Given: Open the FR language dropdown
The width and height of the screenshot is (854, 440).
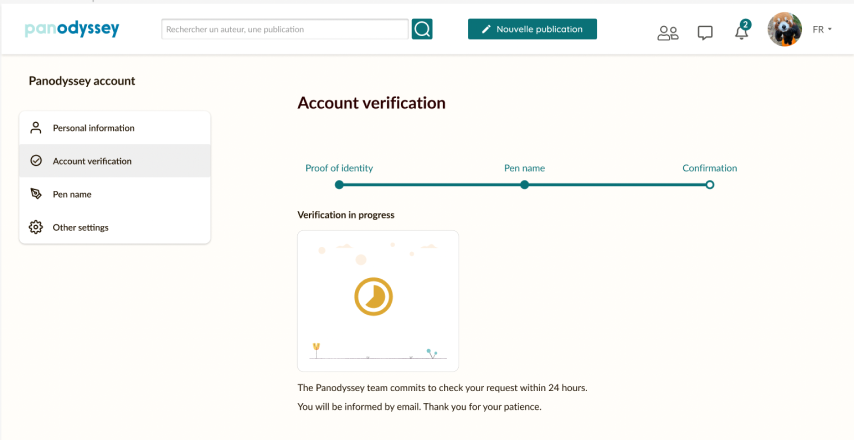Looking at the screenshot, I should (x=822, y=29).
